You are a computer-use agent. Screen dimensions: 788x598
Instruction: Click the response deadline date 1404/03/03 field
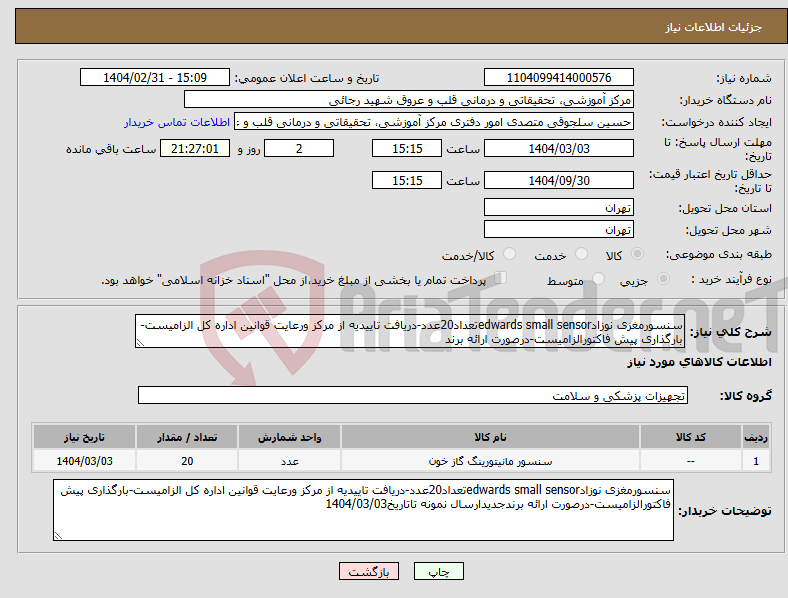pos(559,148)
